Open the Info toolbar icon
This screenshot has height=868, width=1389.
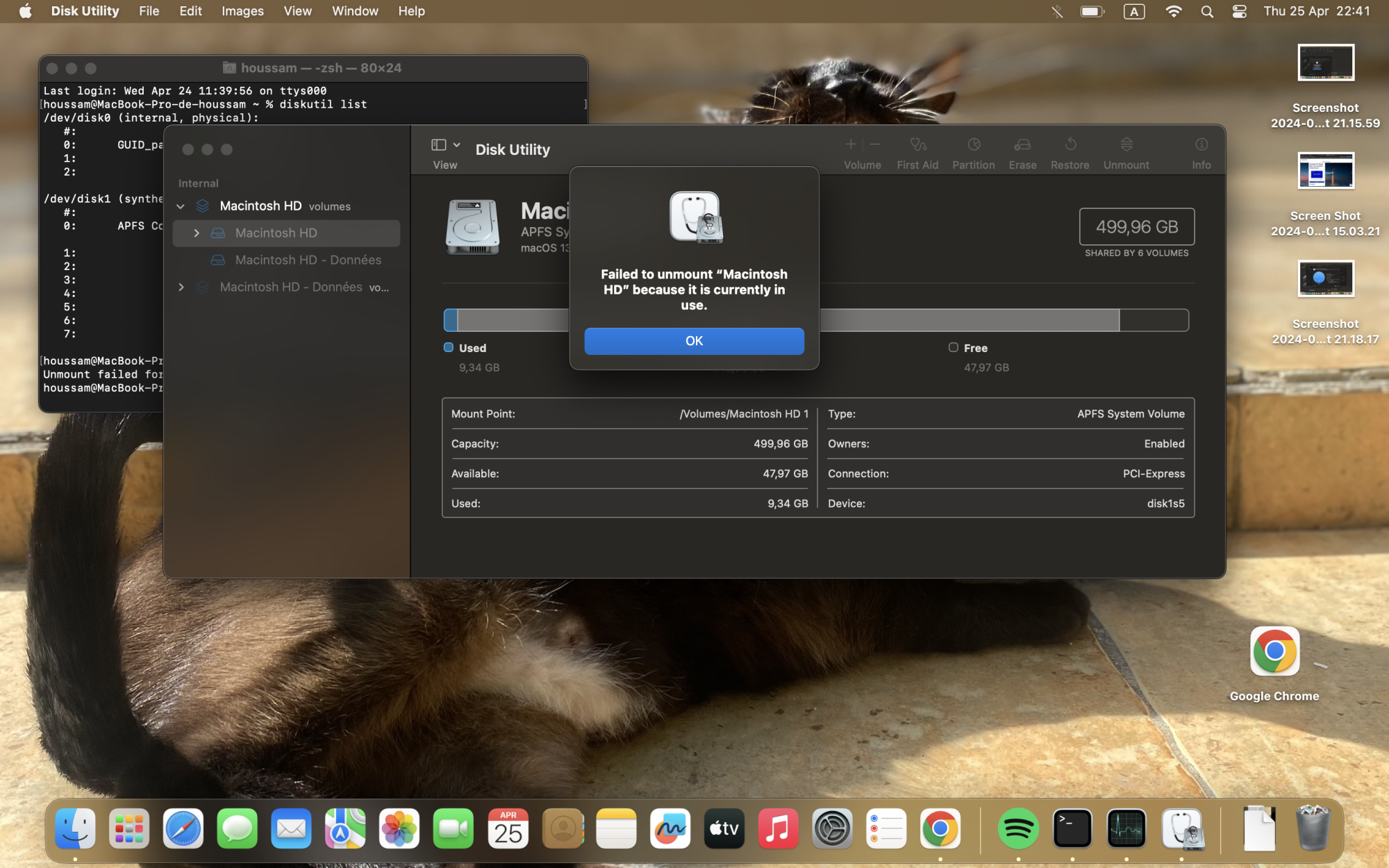click(1201, 145)
